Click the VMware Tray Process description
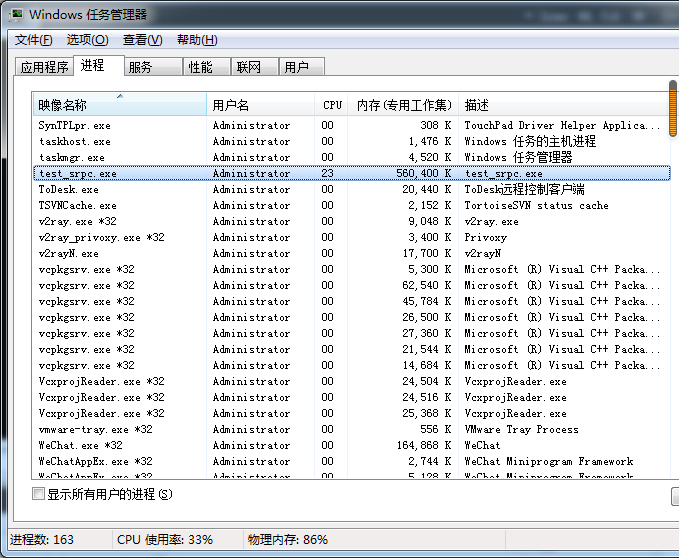This screenshot has height=558, width=679. click(521, 430)
